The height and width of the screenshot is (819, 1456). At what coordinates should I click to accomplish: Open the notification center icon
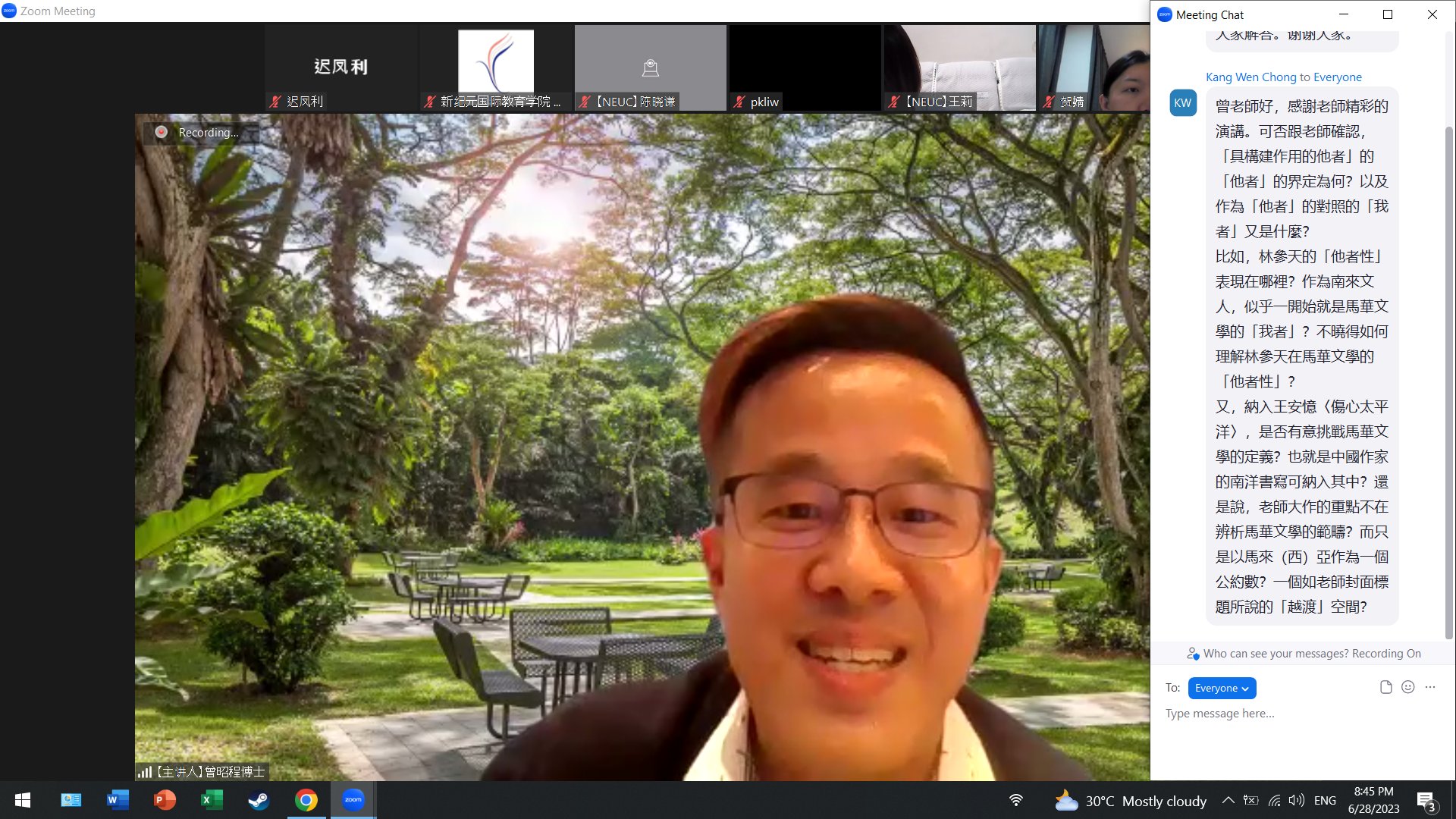click(1426, 801)
